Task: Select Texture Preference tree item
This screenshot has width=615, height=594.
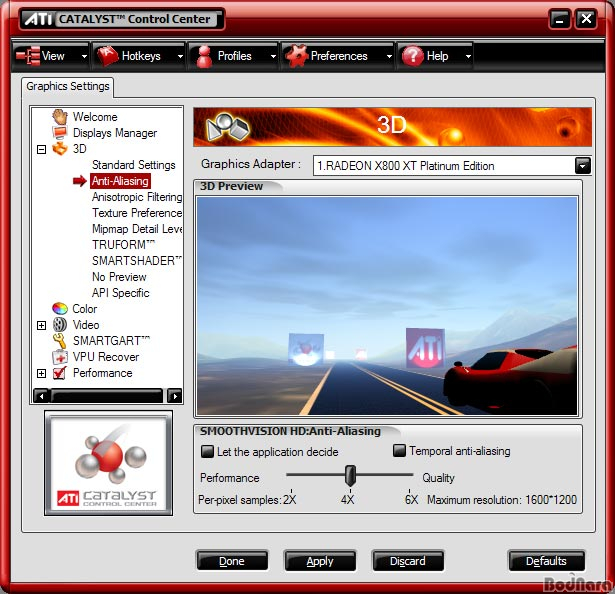Action: [136, 213]
